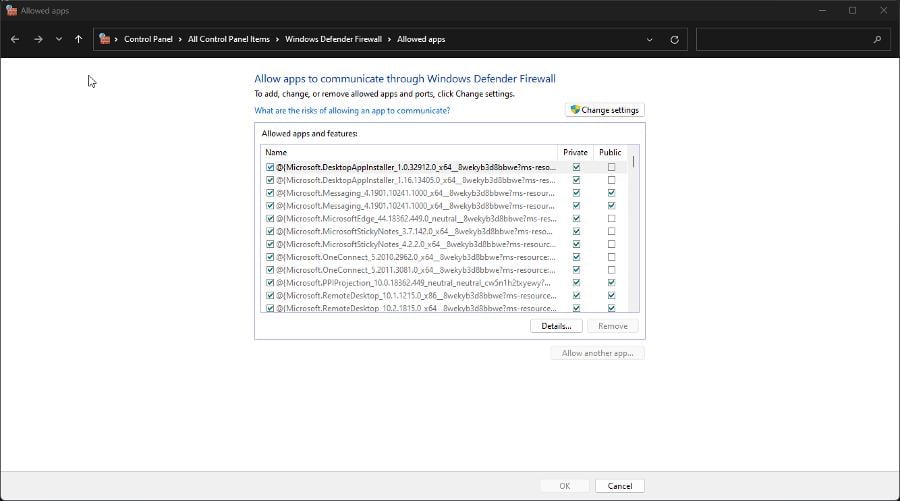This screenshot has width=900, height=501.
Task: Sort list by Name column header
Action: (409, 152)
